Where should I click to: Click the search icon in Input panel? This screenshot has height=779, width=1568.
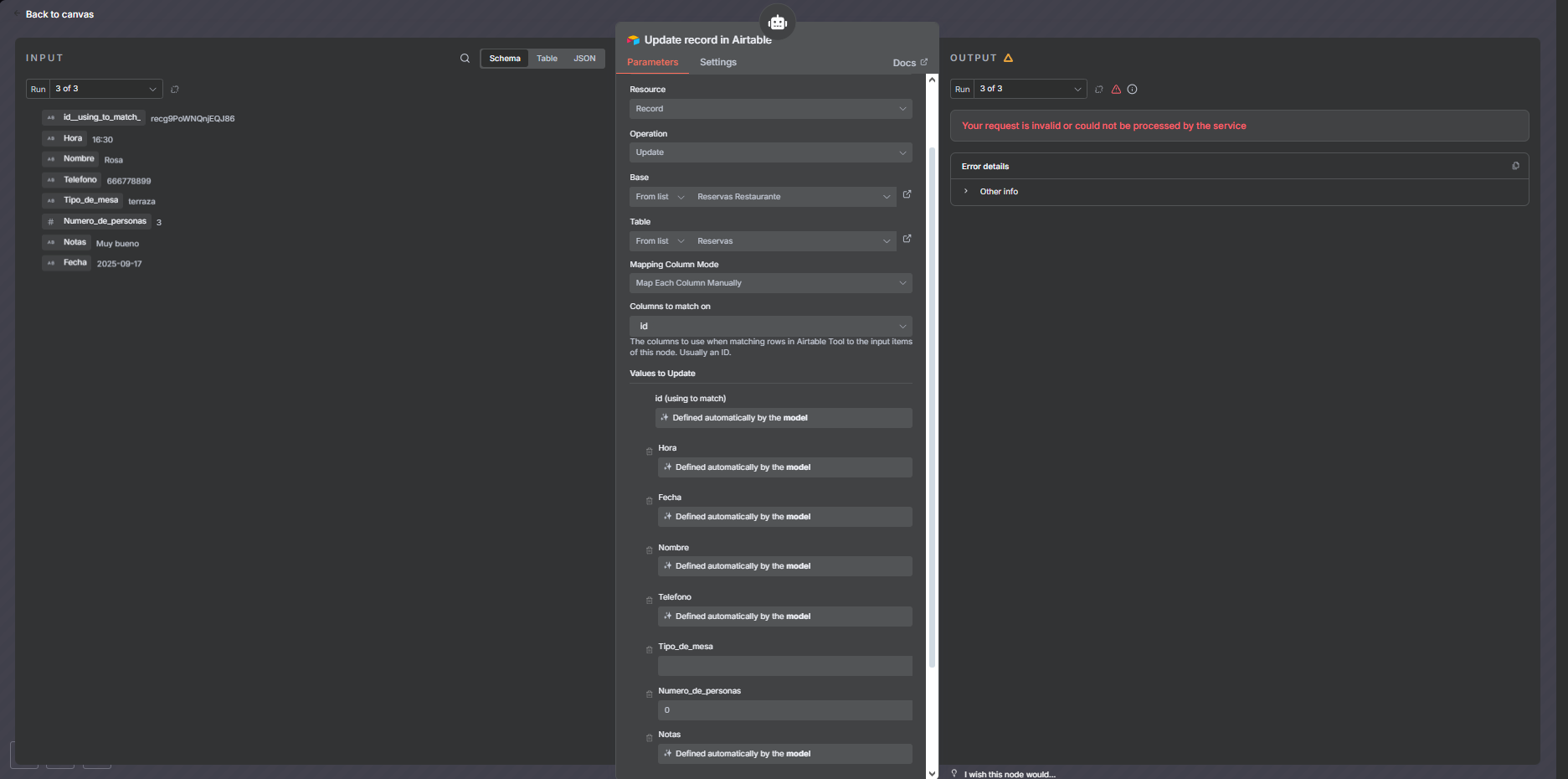click(x=465, y=59)
